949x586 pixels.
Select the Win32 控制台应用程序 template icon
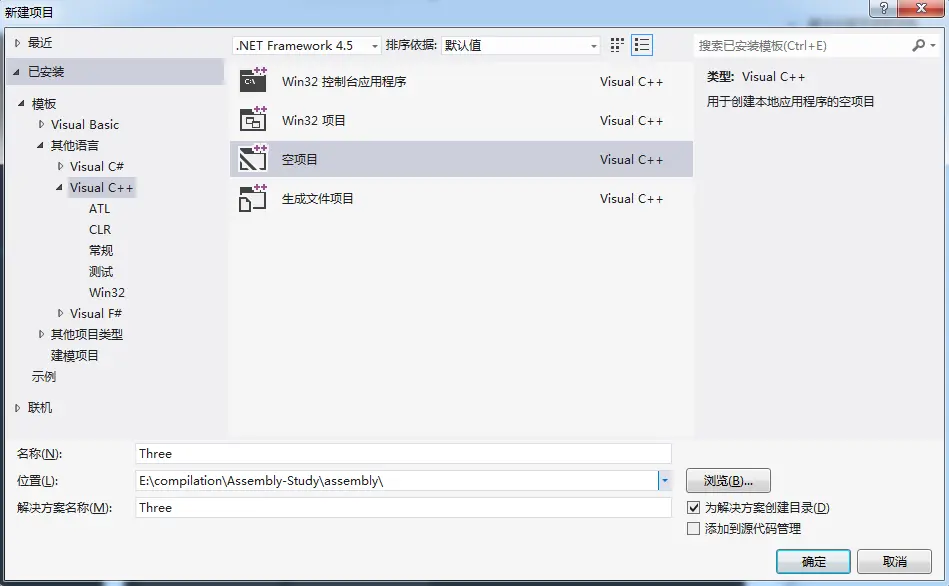253,81
